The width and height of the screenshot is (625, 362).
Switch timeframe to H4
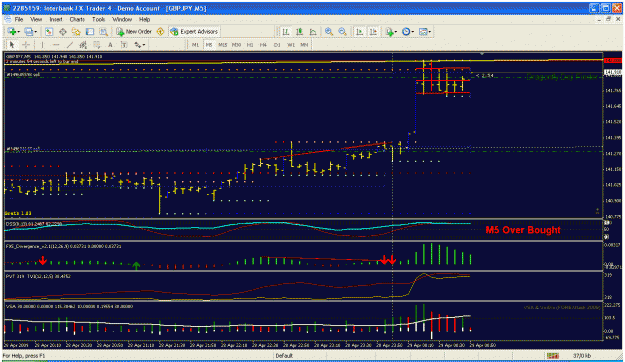click(263, 45)
